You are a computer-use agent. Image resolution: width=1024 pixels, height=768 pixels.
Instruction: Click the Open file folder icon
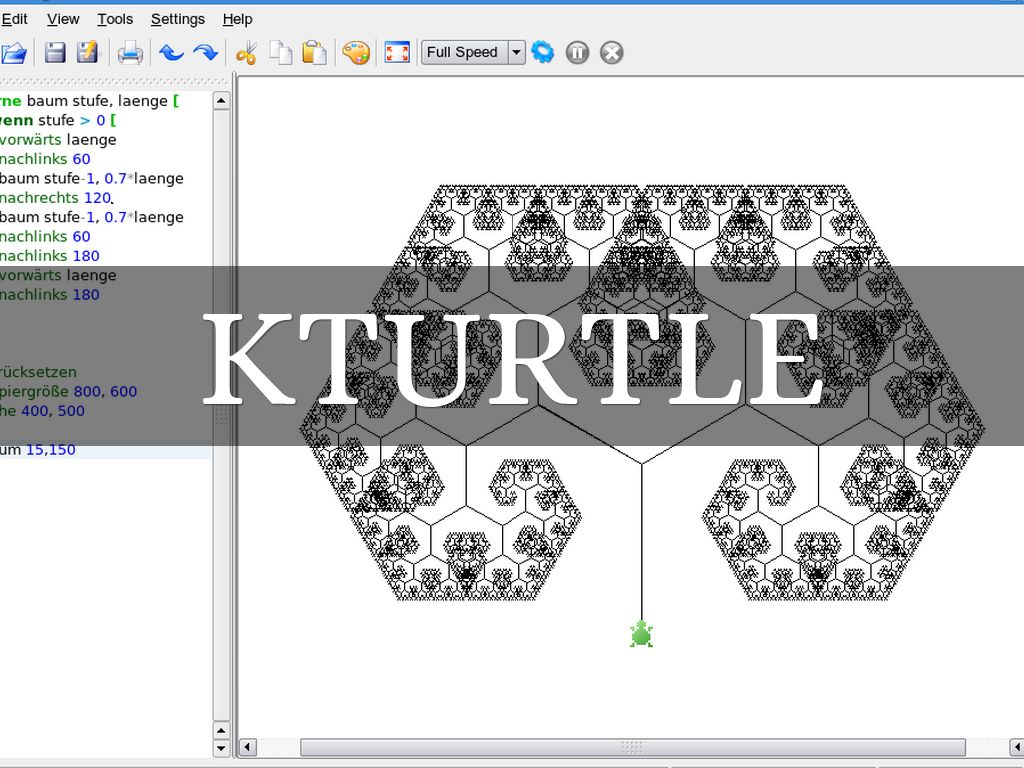coord(13,53)
